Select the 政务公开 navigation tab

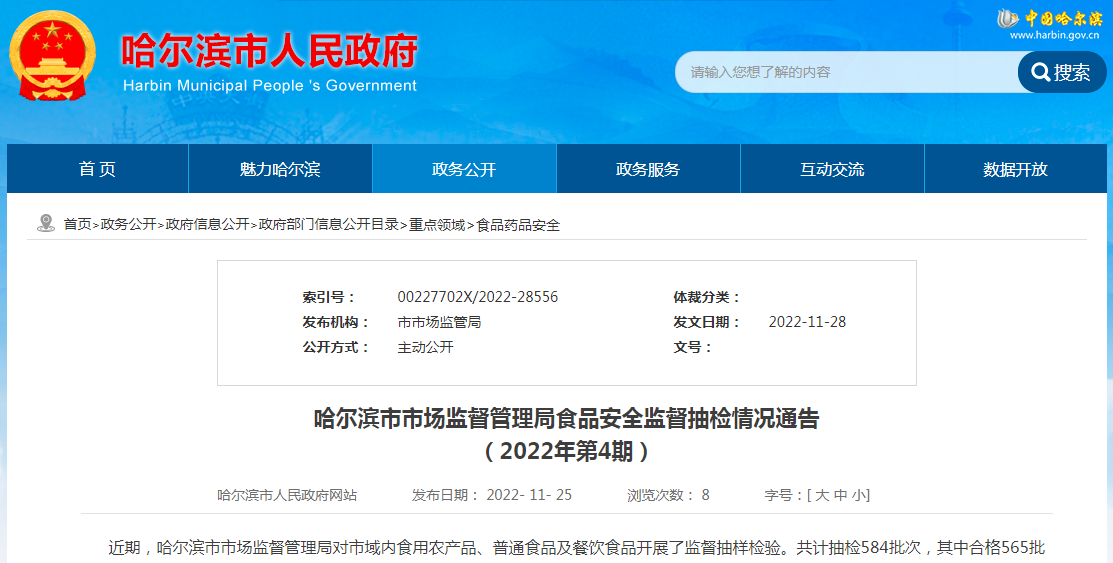tap(464, 169)
